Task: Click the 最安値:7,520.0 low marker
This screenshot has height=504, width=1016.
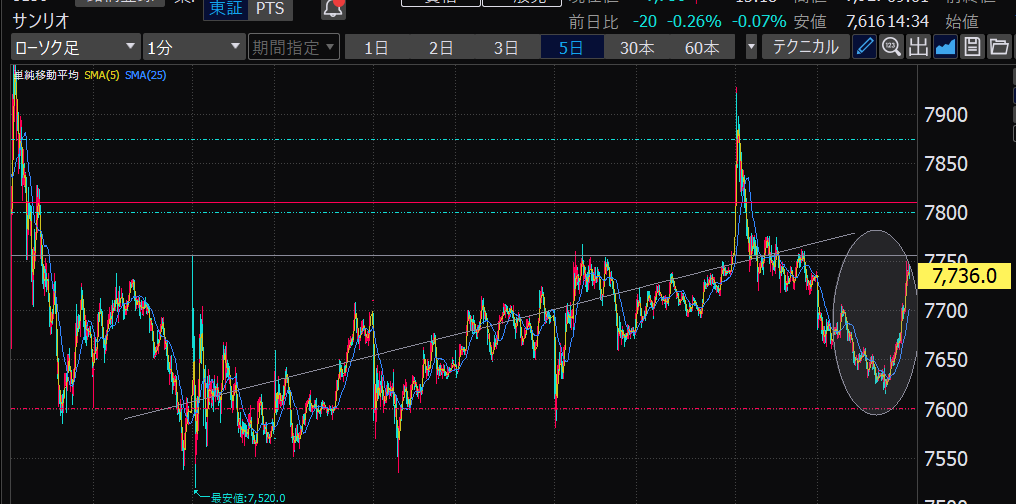Action: pos(246,497)
